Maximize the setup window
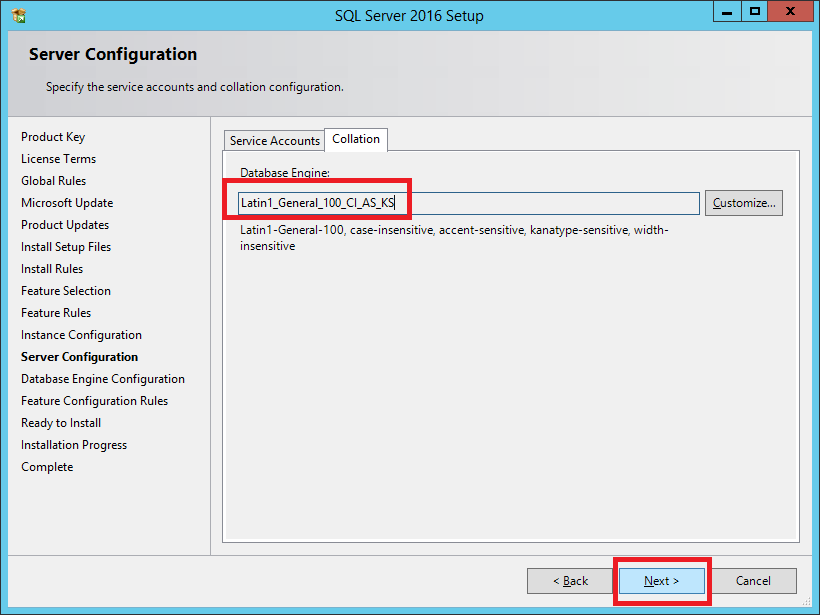Viewport: 820px width, 615px height. pyautogui.click(x=754, y=12)
